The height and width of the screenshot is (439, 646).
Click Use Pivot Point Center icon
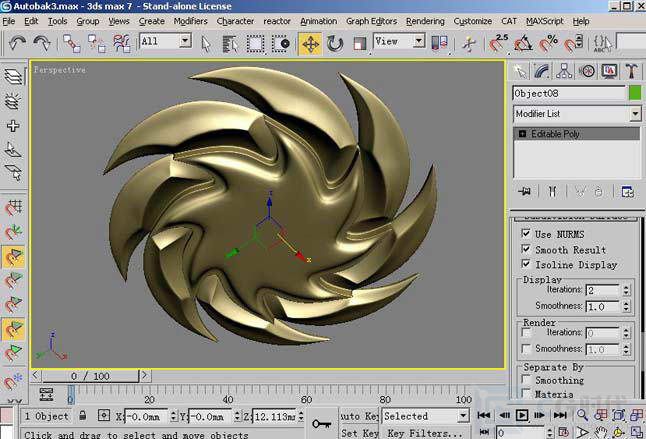(x=439, y=43)
